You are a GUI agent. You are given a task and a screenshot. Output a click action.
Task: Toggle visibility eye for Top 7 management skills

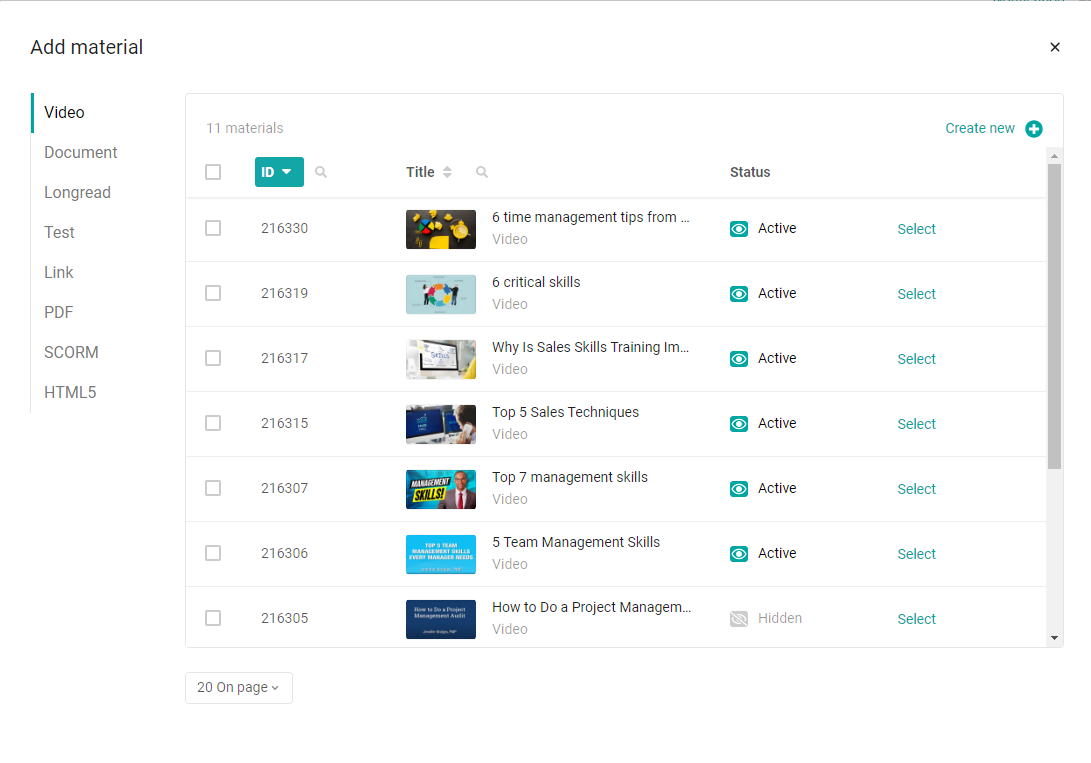(739, 489)
